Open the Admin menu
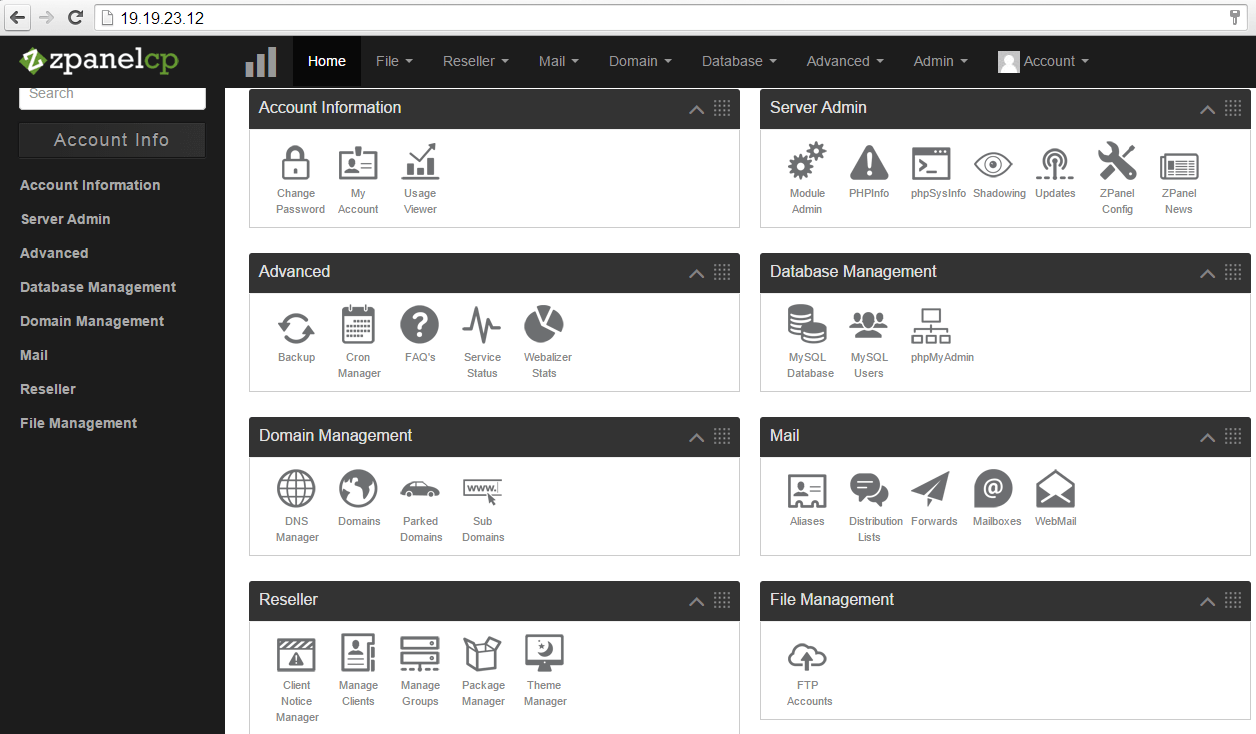This screenshot has width=1256, height=734. [939, 61]
